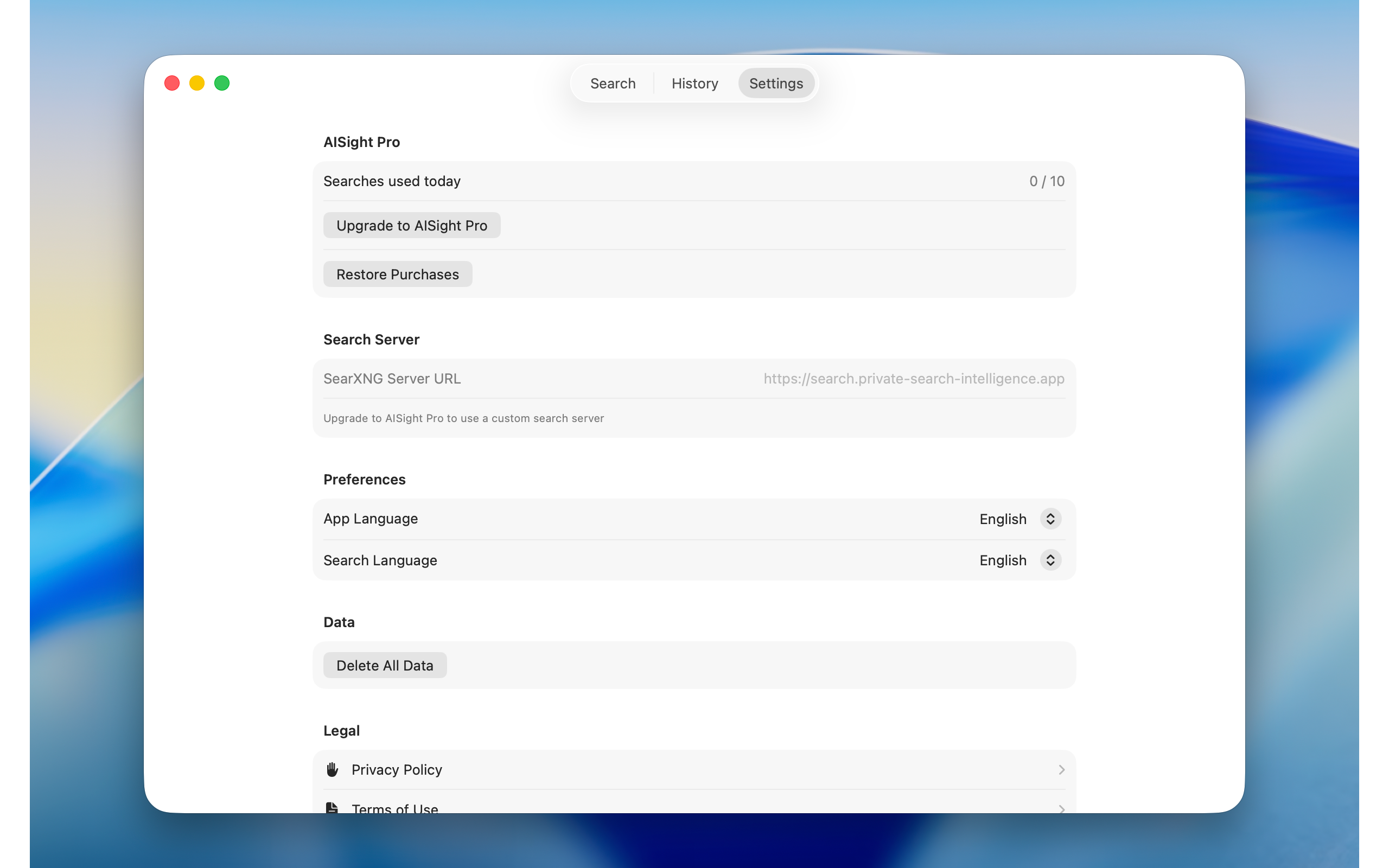Click the Search Language label

coord(380,560)
